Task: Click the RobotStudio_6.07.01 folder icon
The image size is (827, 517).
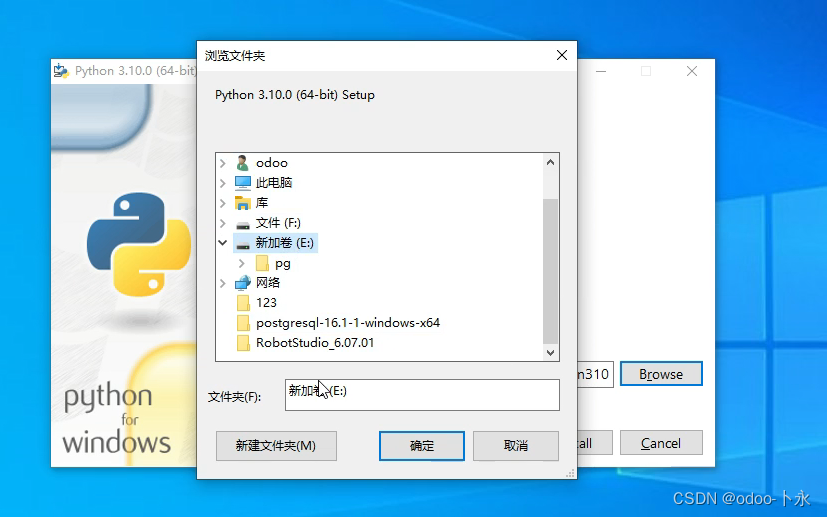Action: tap(243, 343)
